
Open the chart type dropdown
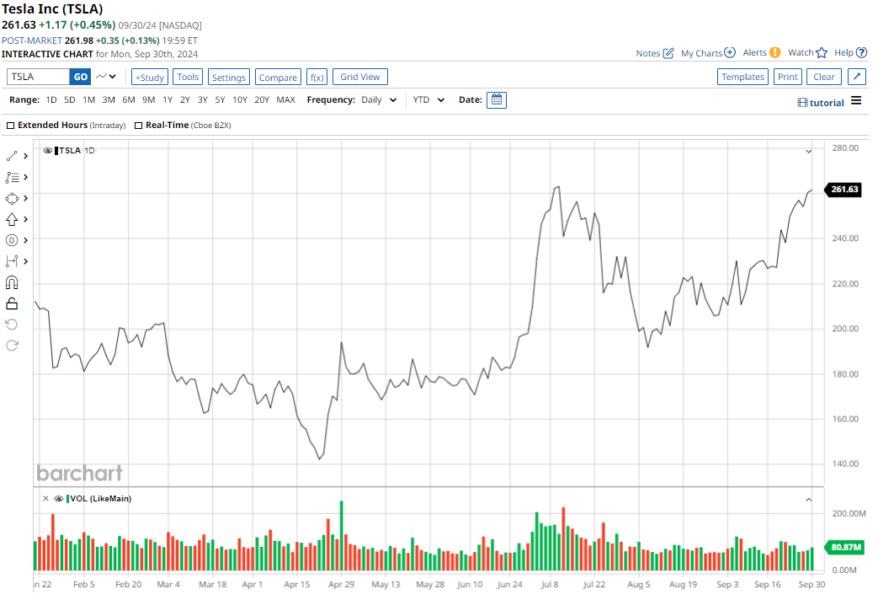click(106, 77)
